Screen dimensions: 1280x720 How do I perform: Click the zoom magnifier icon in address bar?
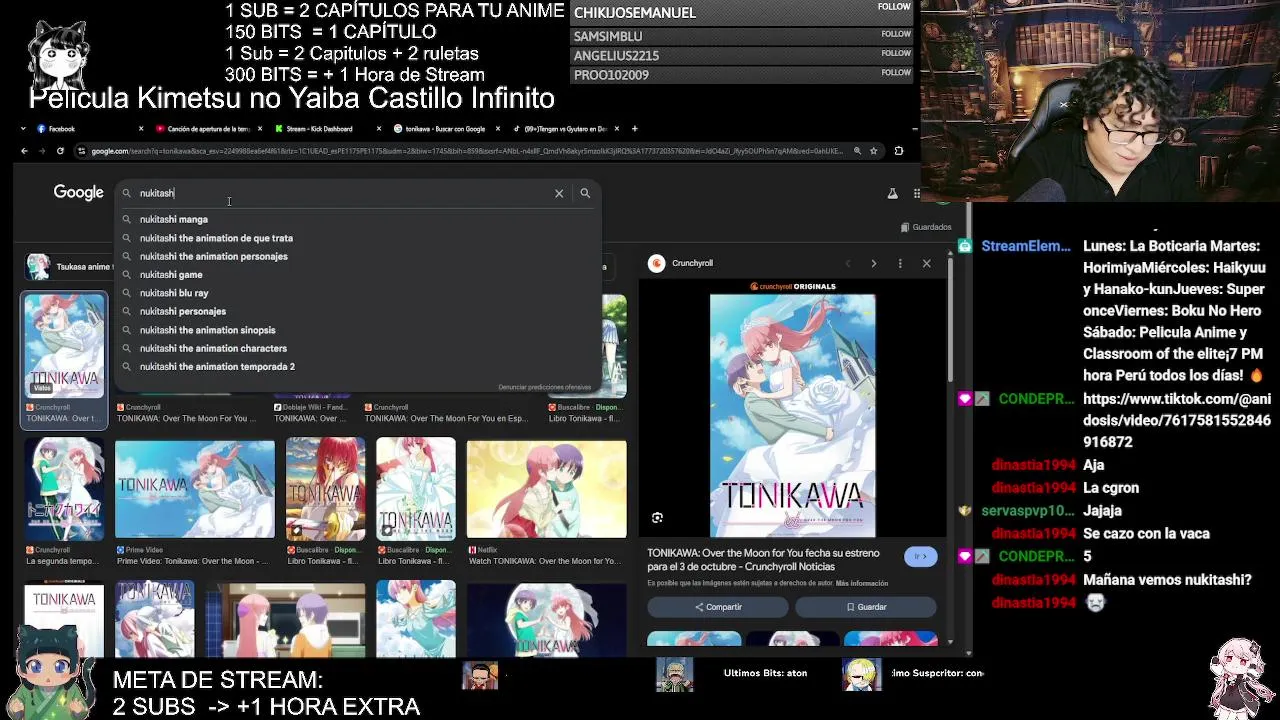857,151
